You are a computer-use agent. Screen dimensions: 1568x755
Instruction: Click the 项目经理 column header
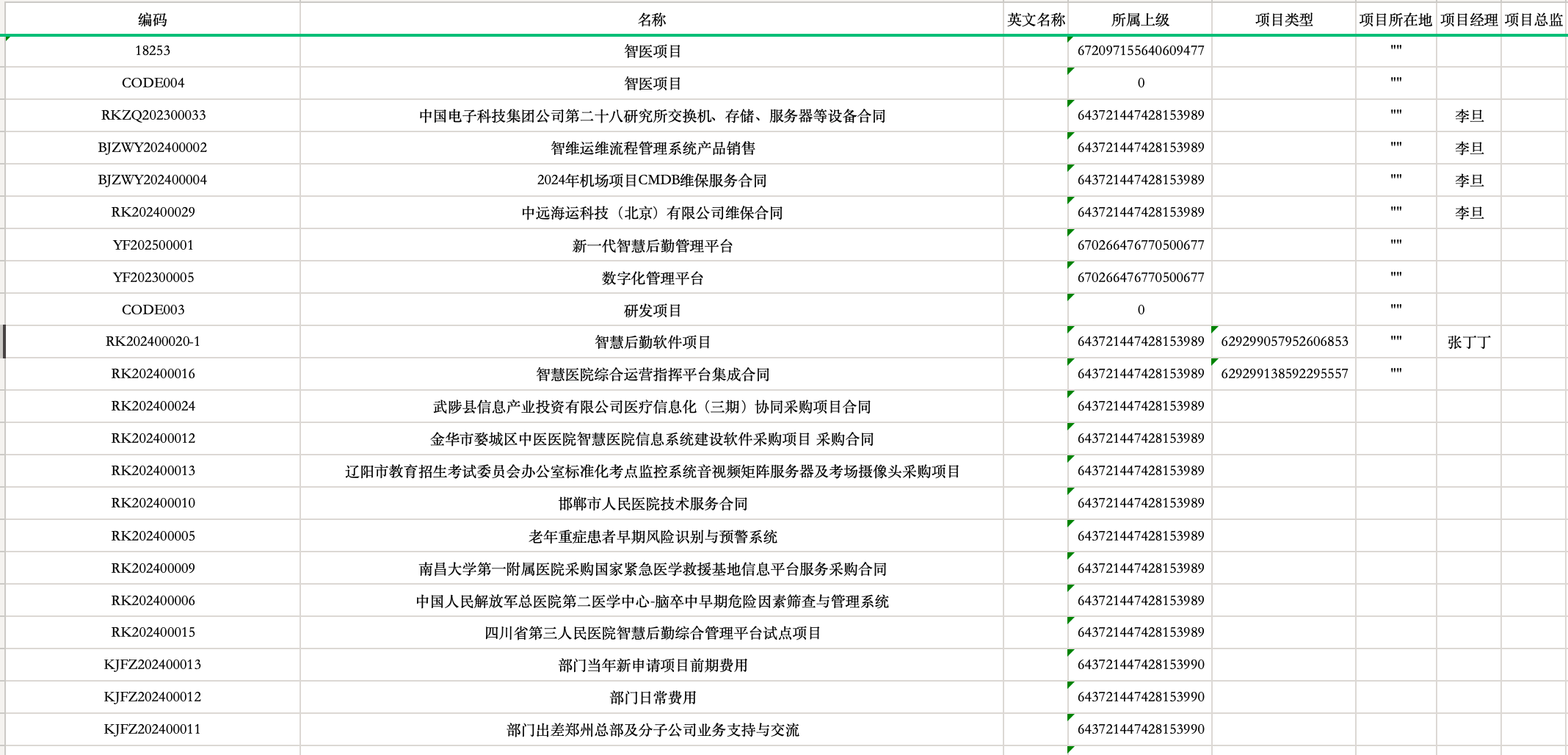[x=1469, y=20]
